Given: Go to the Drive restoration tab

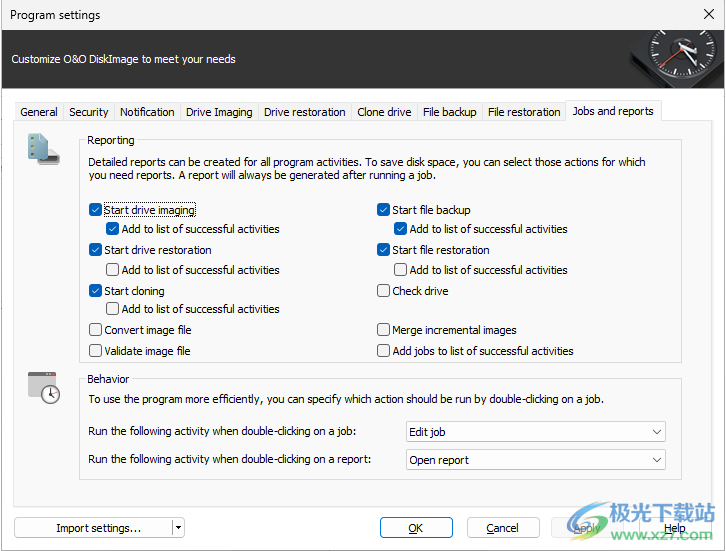Looking at the screenshot, I should [305, 112].
